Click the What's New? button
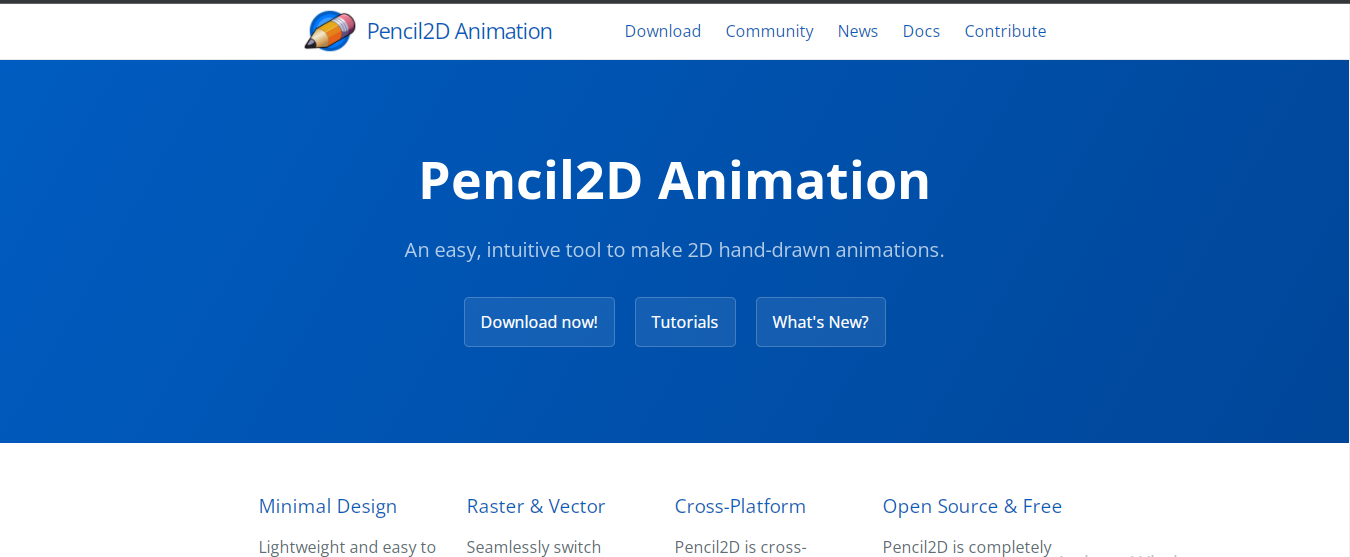Viewport: 1350px width, 557px height. point(821,322)
